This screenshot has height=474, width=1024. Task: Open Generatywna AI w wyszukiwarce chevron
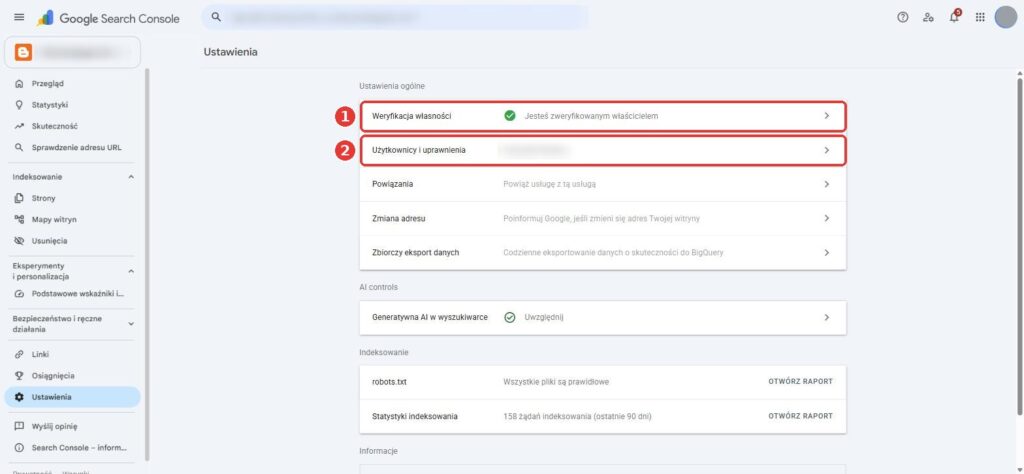click(826, 317)
